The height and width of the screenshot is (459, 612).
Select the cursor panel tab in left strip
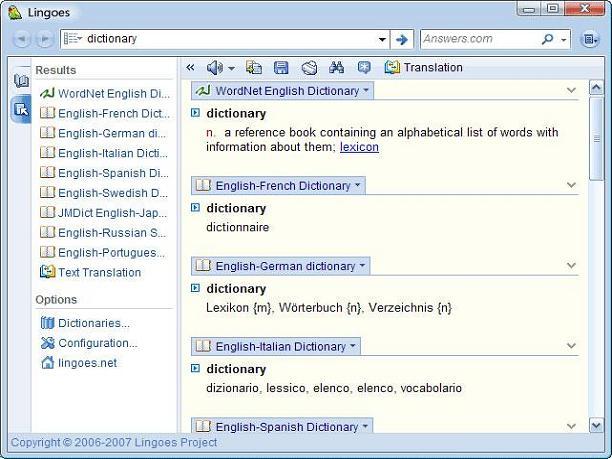click(x=21, y=109)
